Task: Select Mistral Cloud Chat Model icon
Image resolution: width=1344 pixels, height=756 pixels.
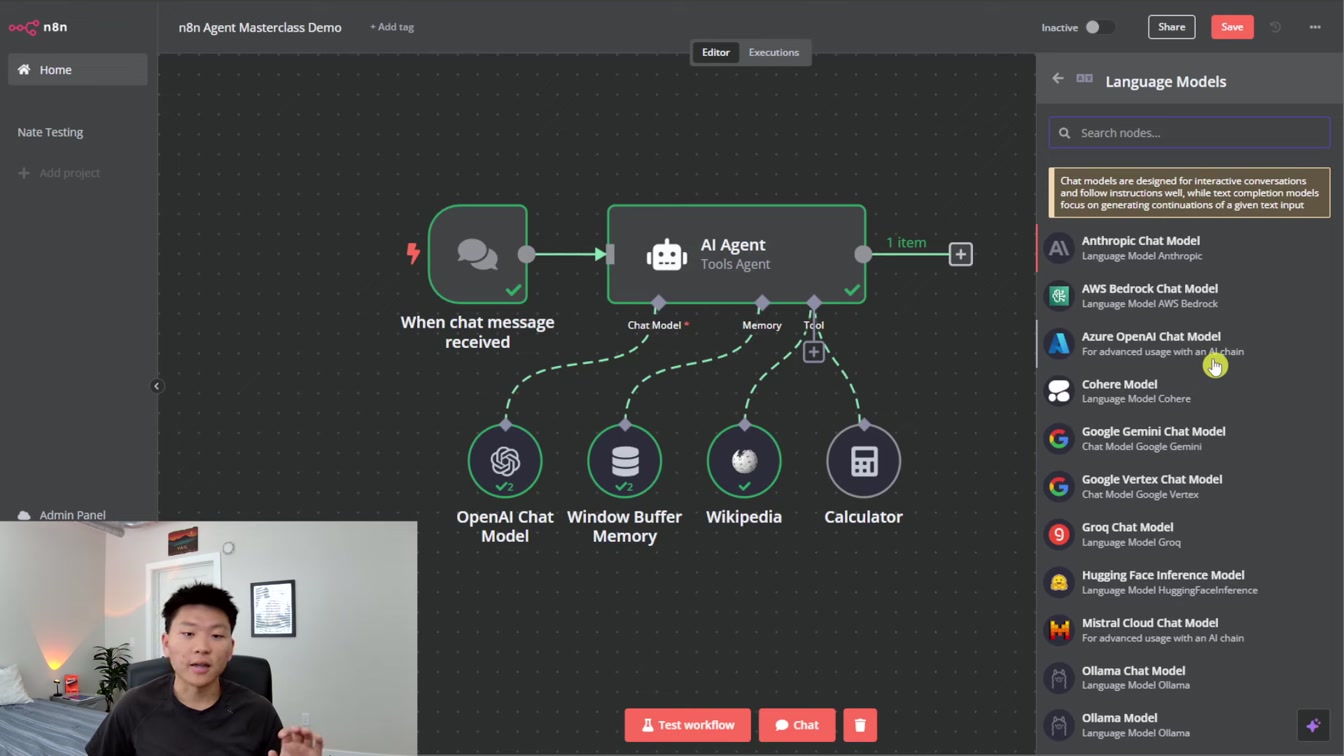Action: (1059, 630)
